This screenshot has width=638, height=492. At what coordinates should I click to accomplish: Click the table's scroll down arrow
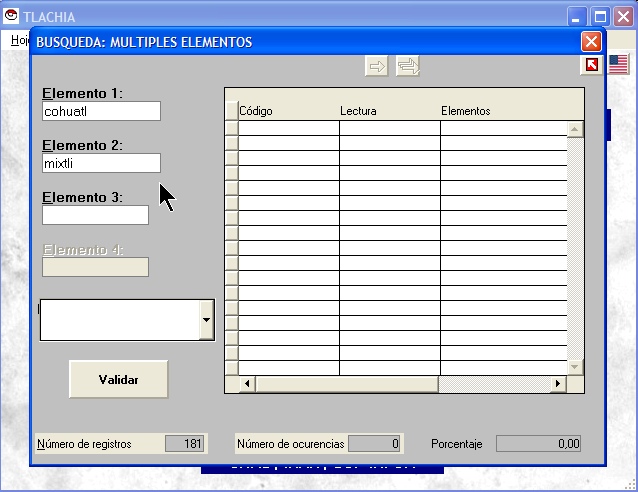[574, 367]
